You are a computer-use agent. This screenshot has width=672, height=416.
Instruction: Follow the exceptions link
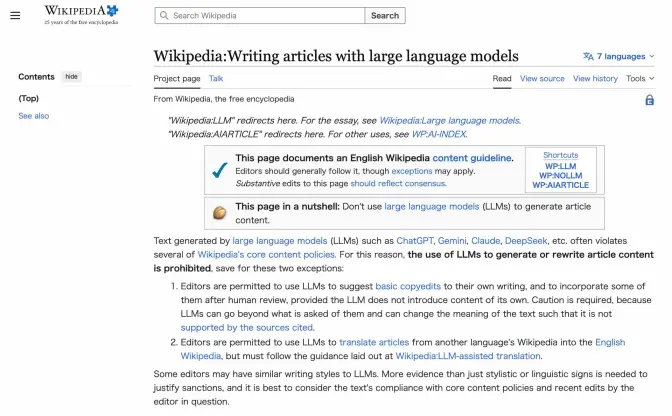click(x=412, y=171)
